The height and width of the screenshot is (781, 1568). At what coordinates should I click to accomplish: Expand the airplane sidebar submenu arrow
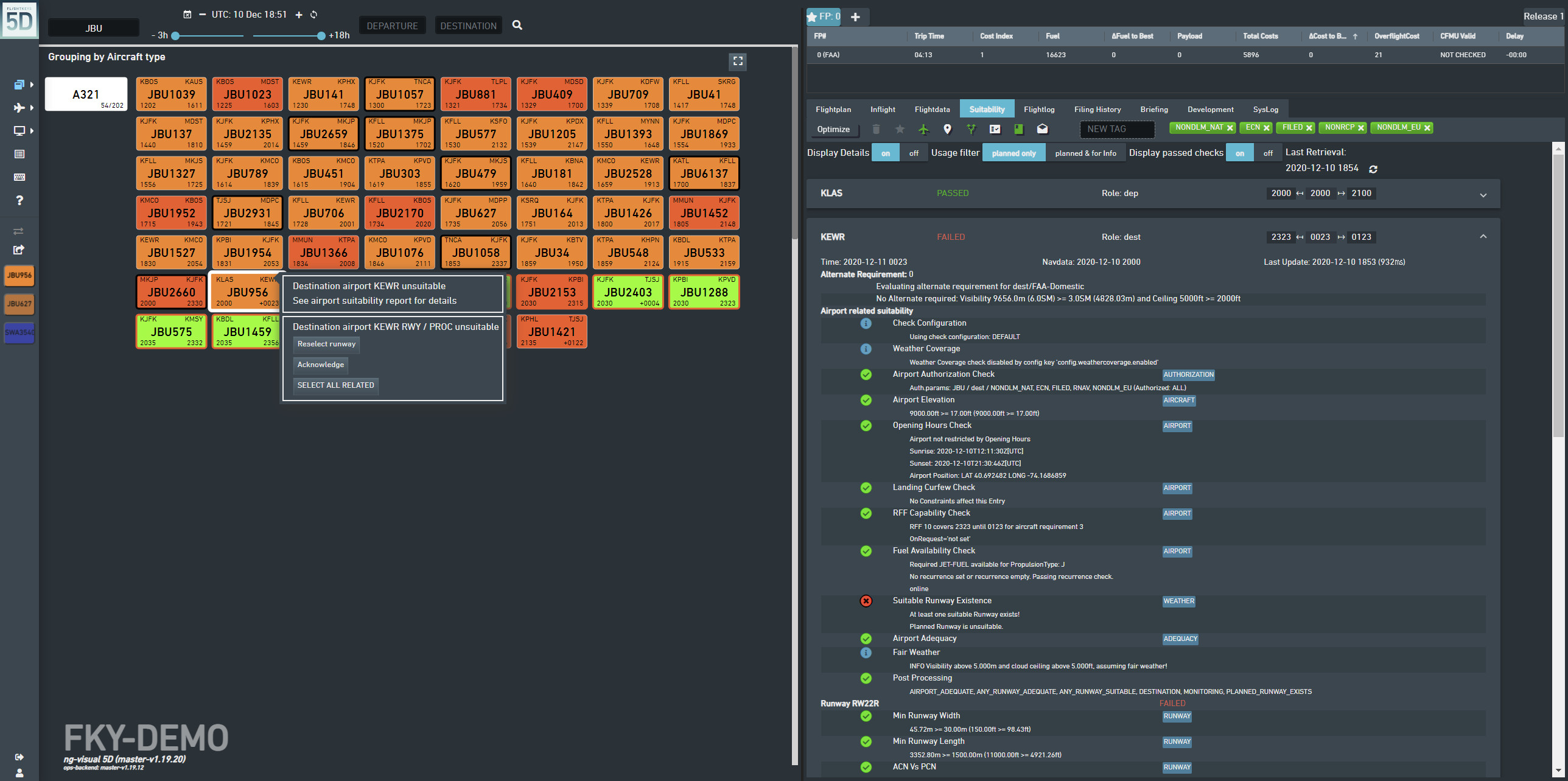(x=32, y=108)
